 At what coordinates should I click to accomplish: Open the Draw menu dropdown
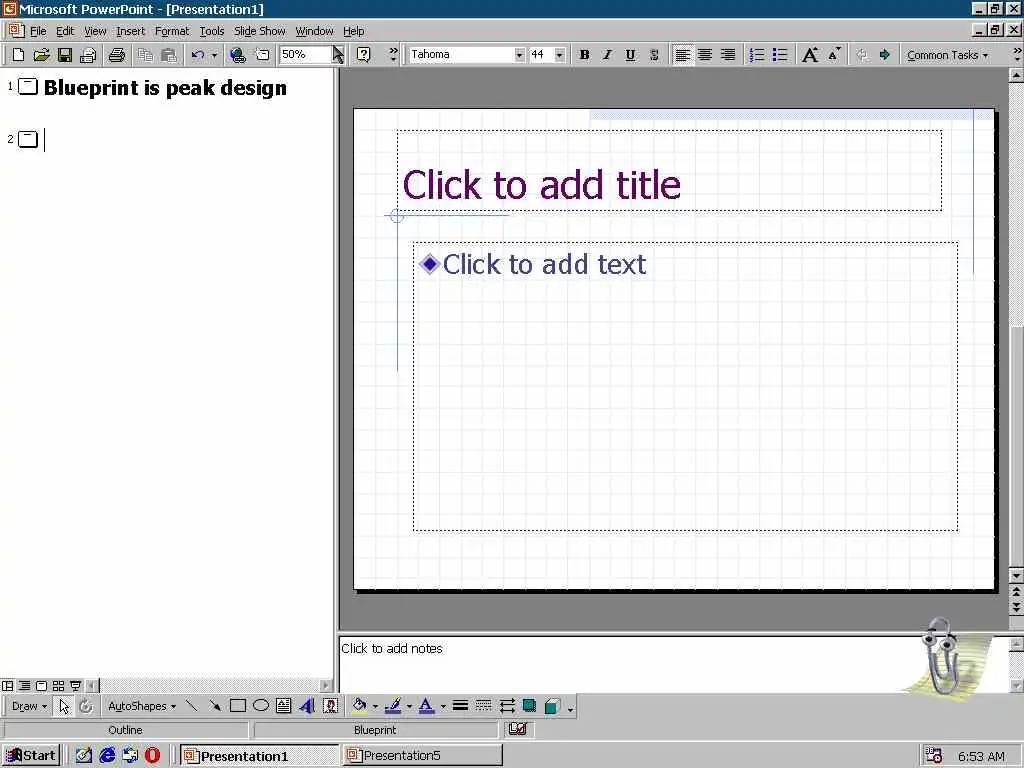pyautogui.click(x=29, y=706)
